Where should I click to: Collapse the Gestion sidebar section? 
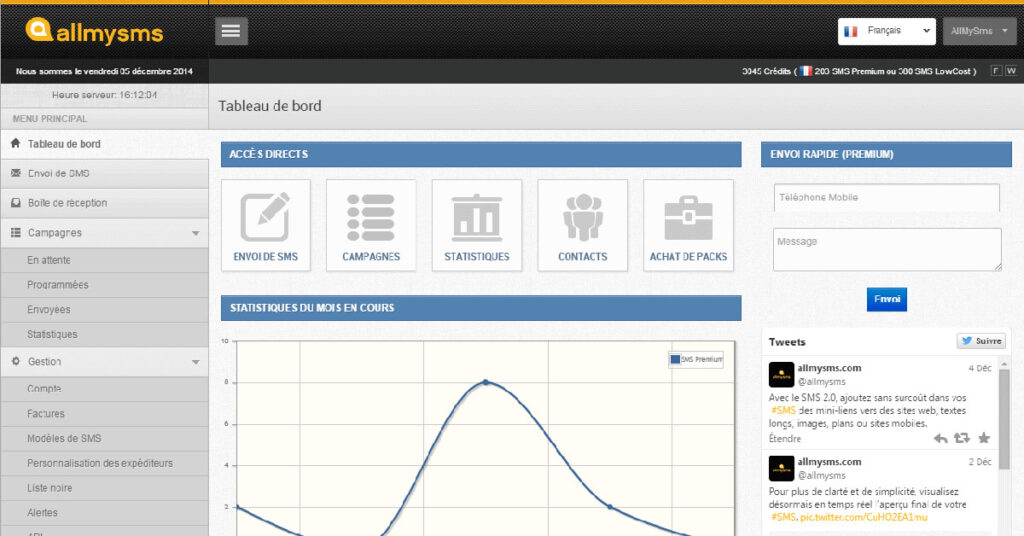pos(195,362)
